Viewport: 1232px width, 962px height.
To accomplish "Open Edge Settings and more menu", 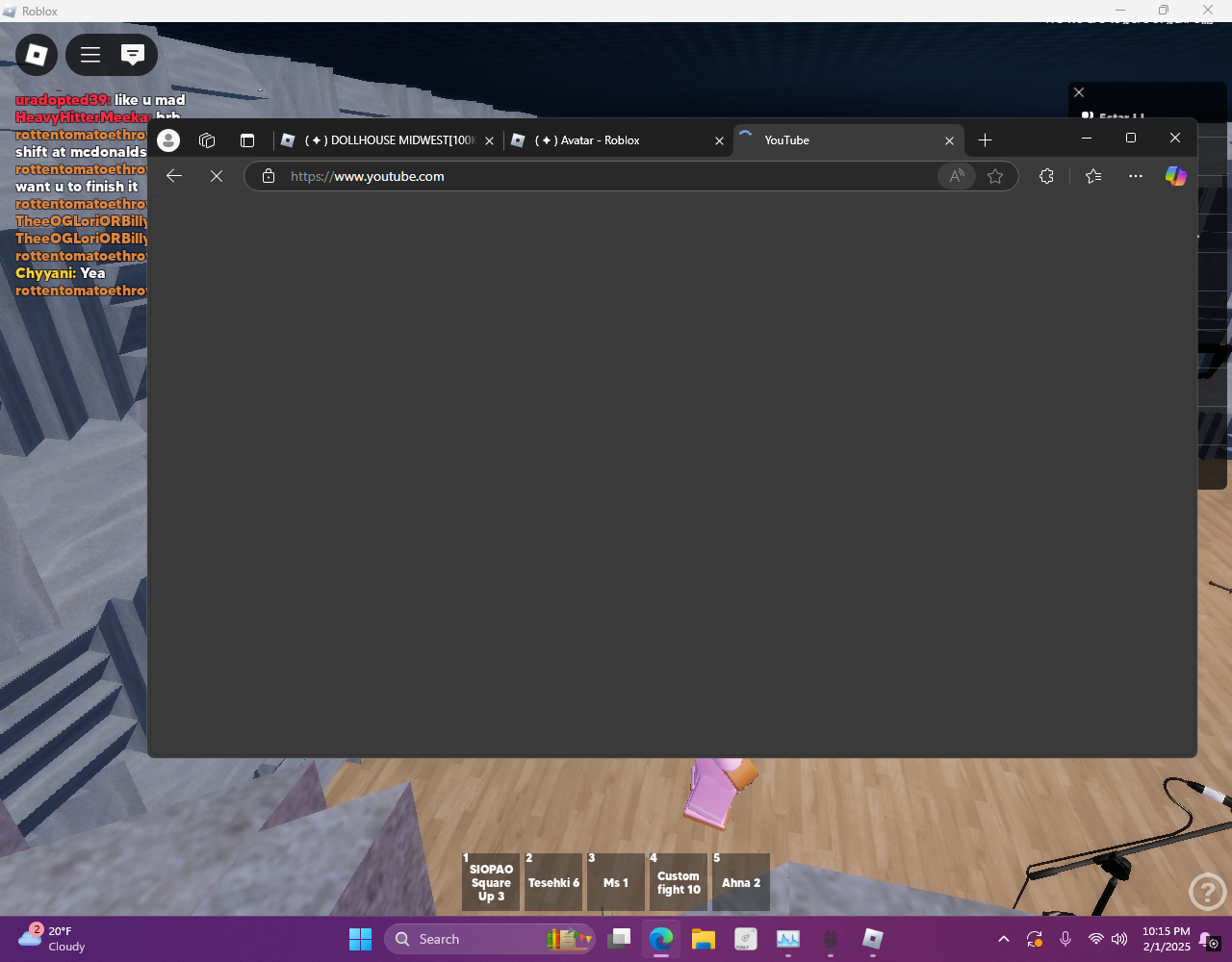I will point(1136,176).
